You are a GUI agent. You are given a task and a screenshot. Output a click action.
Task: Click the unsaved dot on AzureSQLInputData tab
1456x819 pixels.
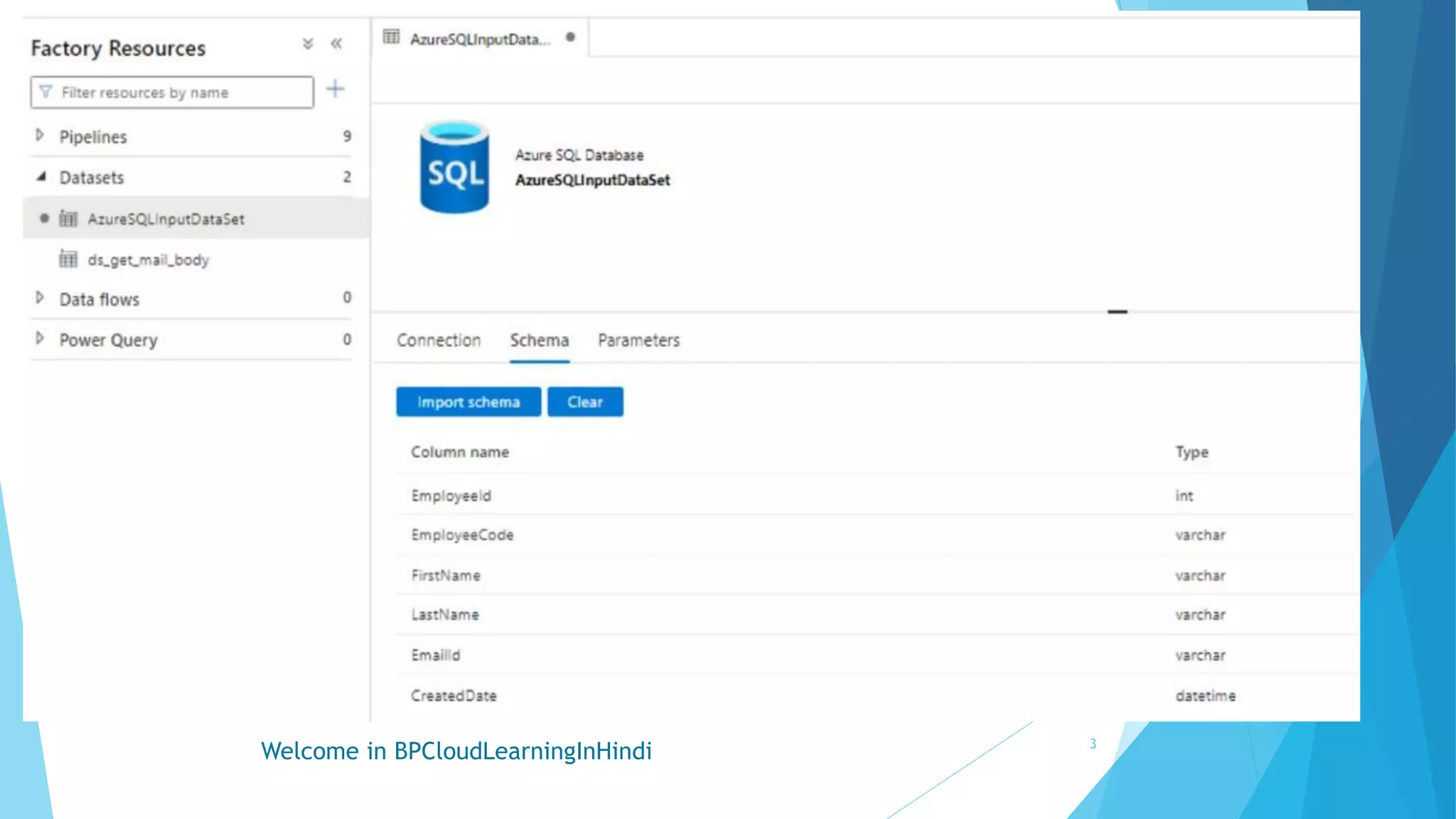coord(570,37)
